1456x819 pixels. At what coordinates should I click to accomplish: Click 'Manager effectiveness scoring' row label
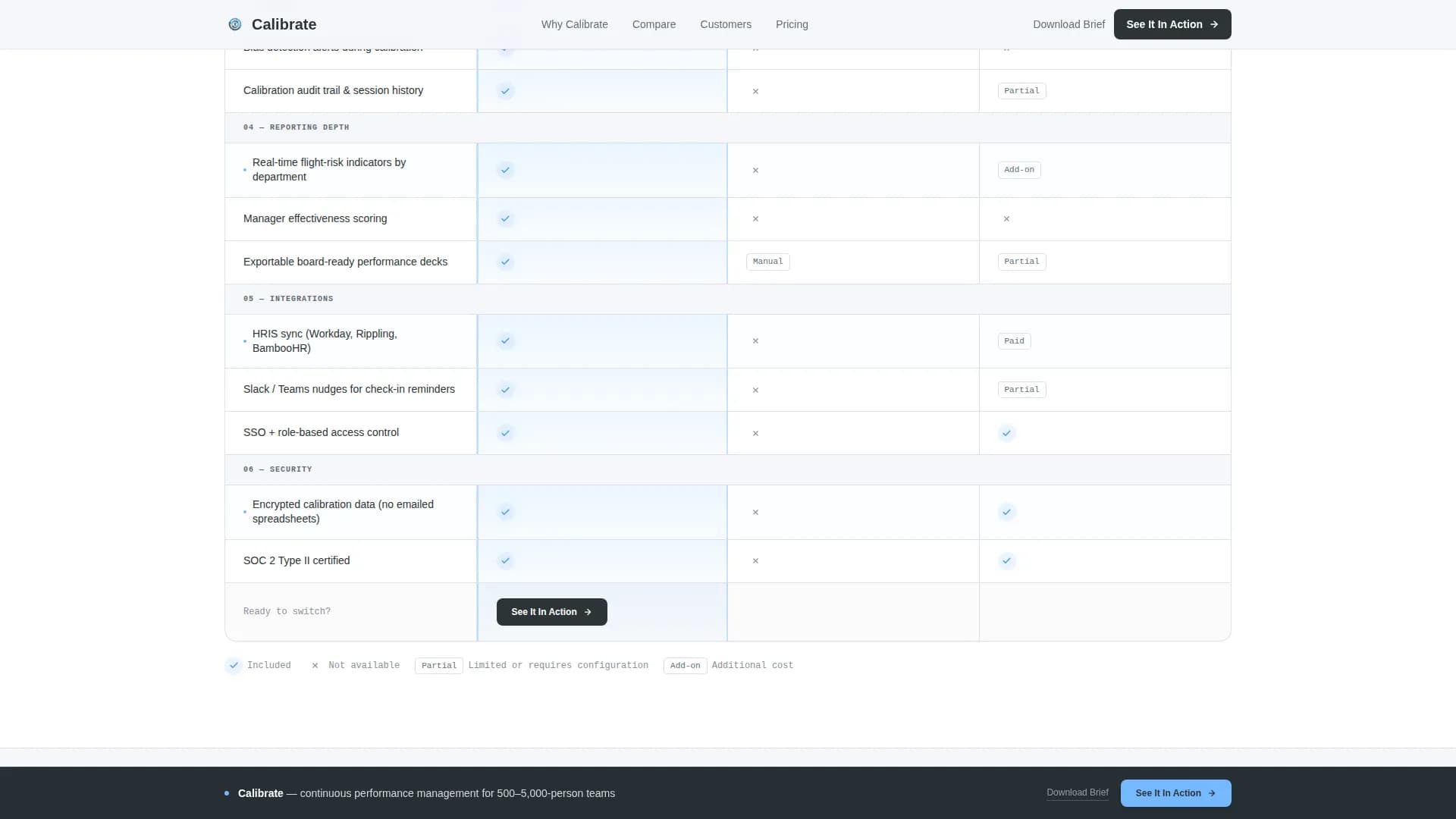pyautogui.click(x=315, y=218)
